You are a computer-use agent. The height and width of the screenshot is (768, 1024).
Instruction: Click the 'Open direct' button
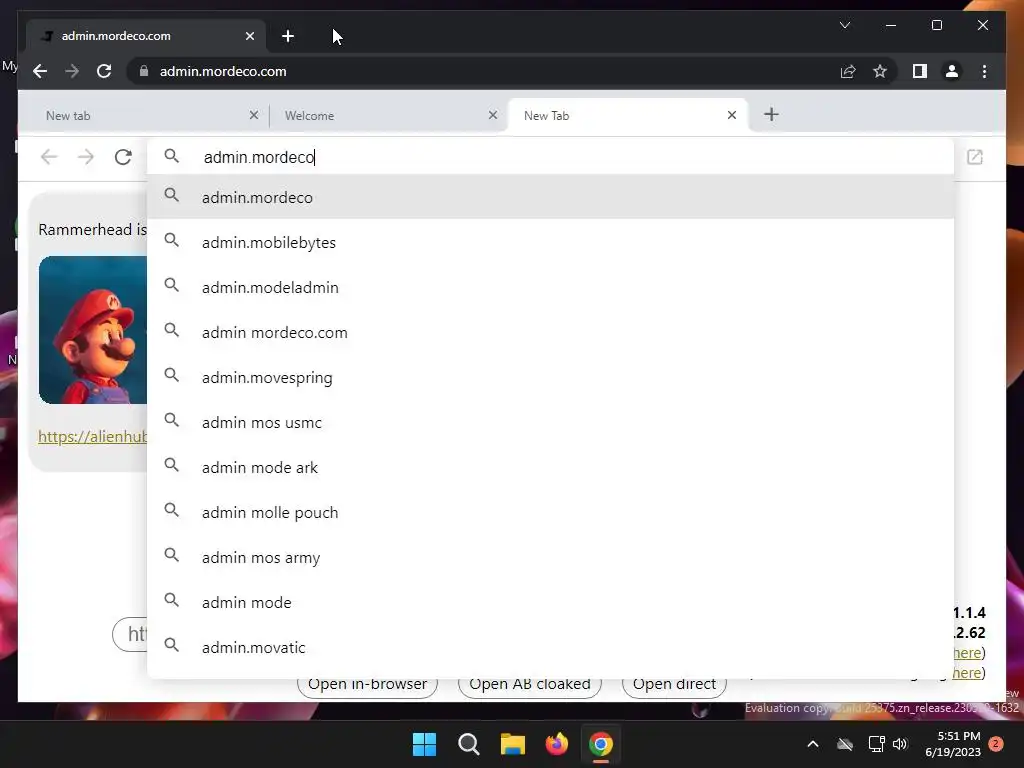tap(674, 686)
